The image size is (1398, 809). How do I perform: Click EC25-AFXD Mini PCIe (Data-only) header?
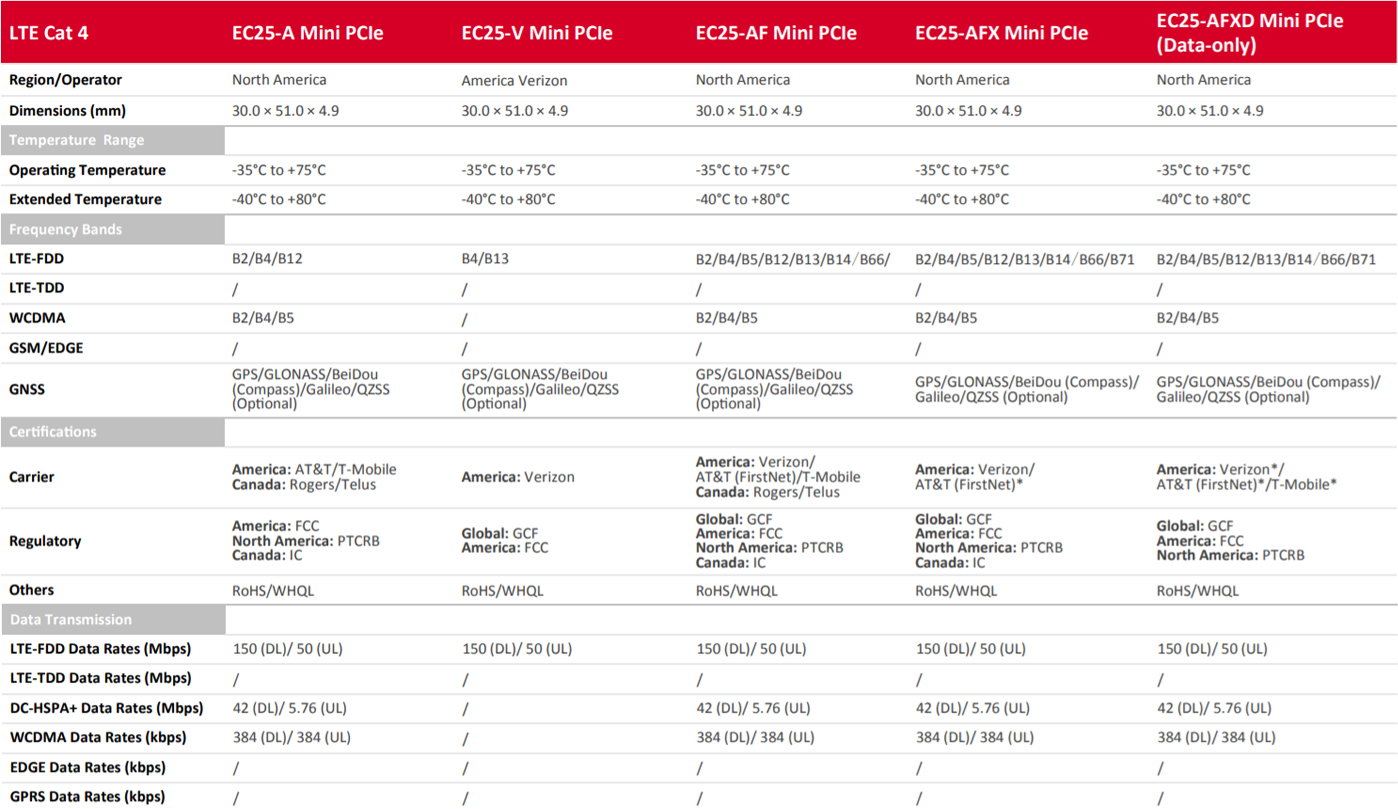1250,33
